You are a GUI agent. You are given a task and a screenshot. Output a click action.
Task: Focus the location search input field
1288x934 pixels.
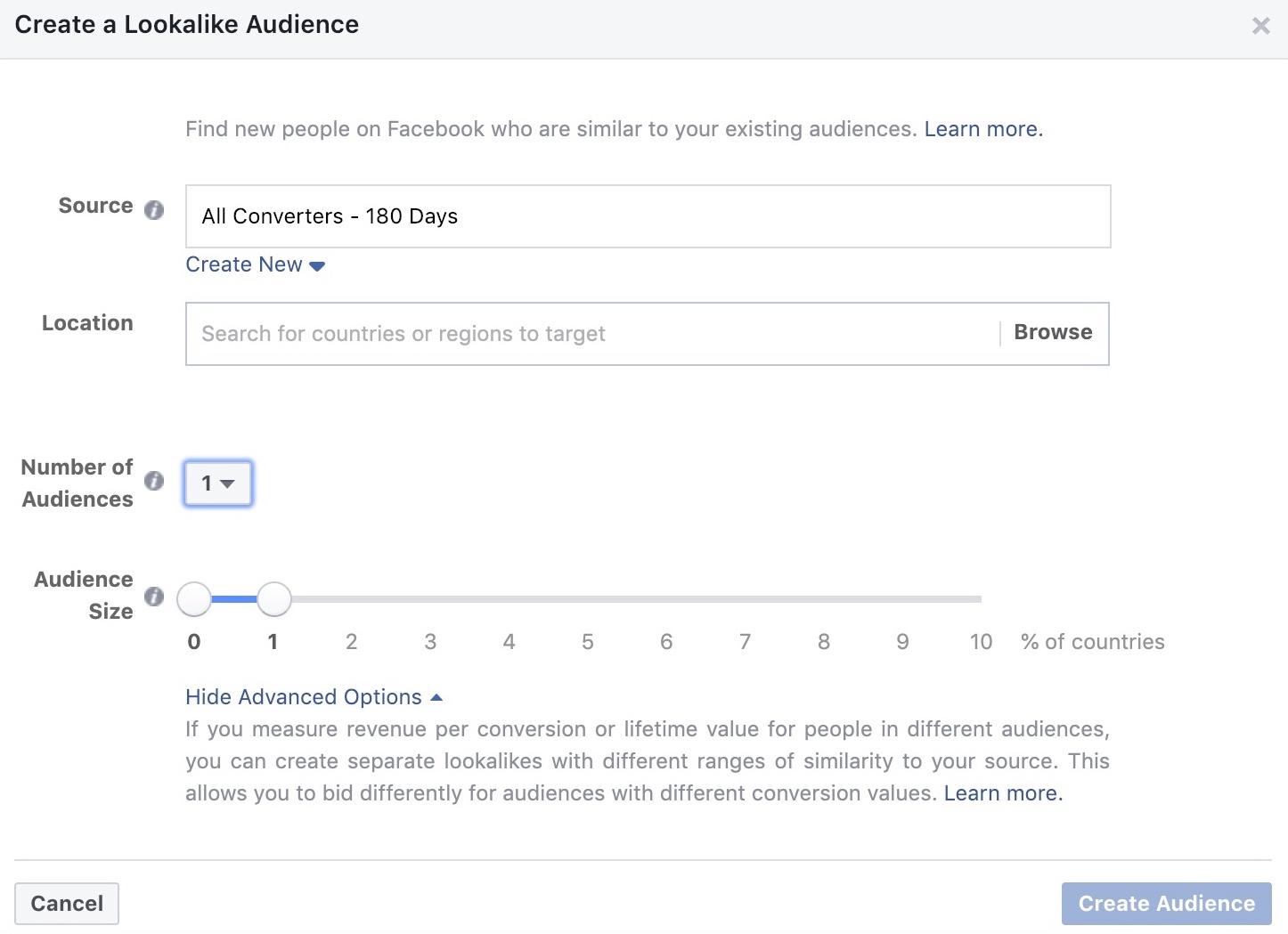pyautogui.click(x=592, y=334)
